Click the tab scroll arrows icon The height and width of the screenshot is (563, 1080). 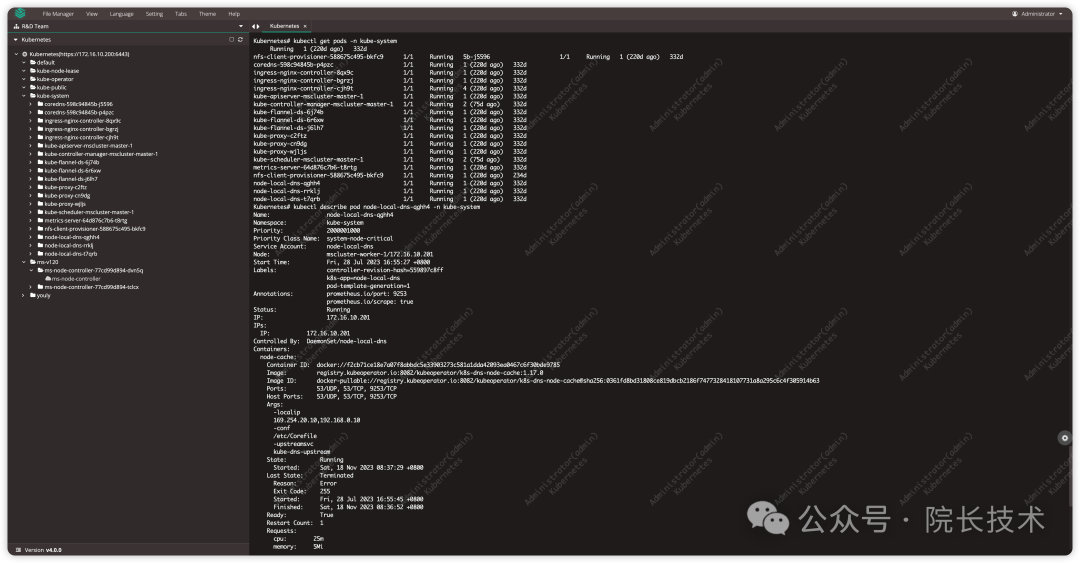point(256,26)
